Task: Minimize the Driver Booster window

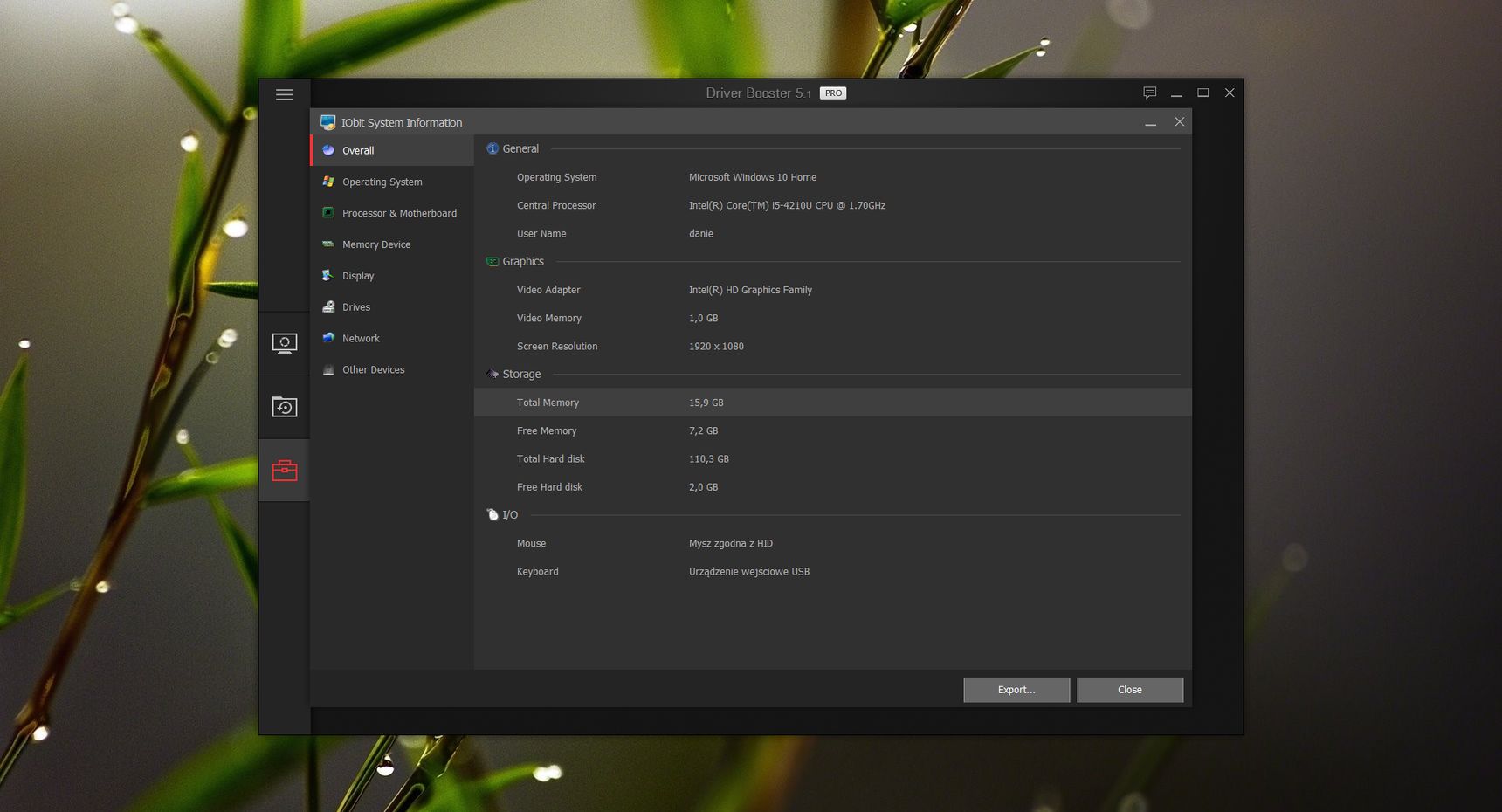Action: pyautogui.click(x=1176, y=93)
